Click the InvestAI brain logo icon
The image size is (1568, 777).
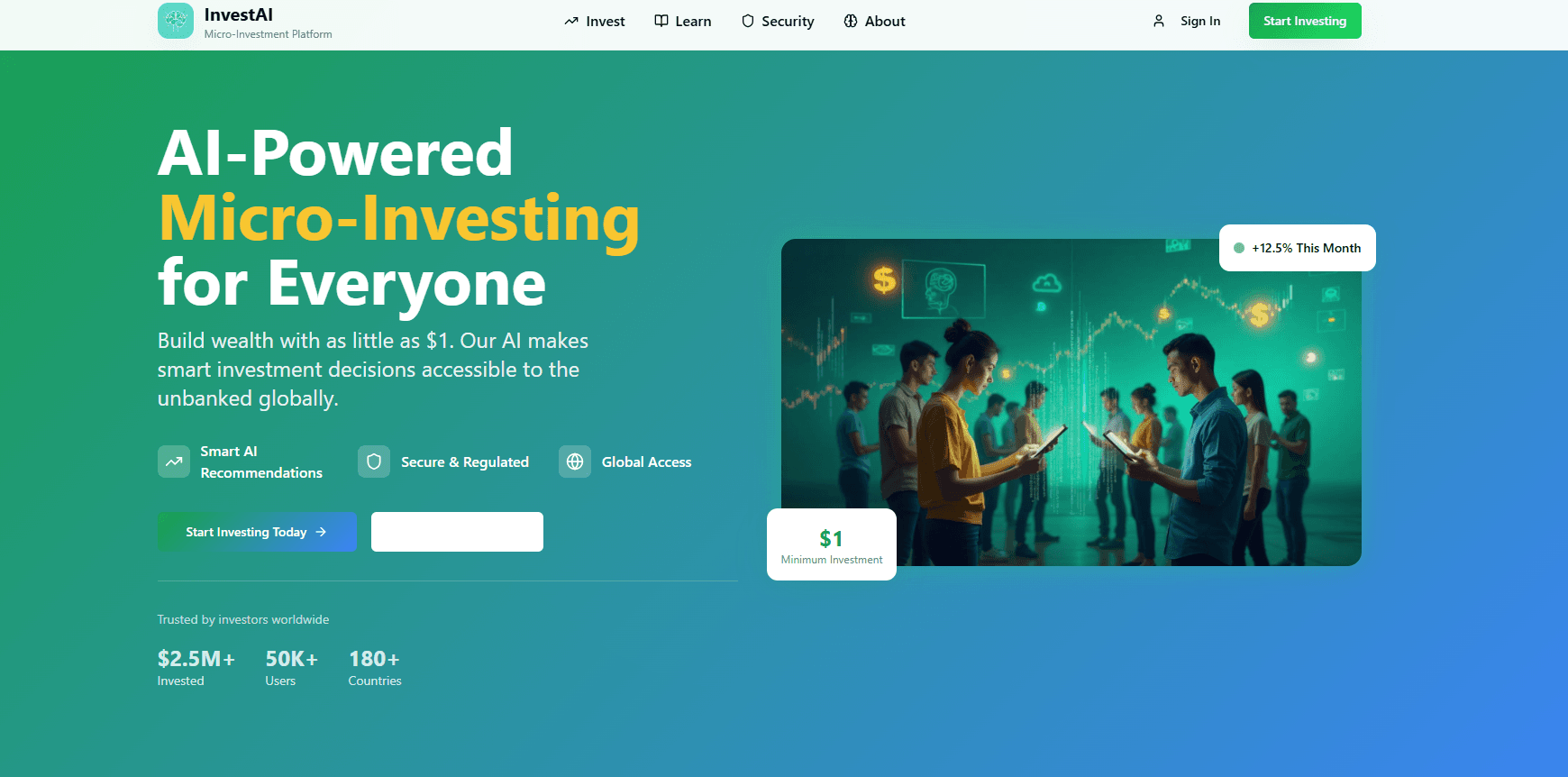pos(176,21)
